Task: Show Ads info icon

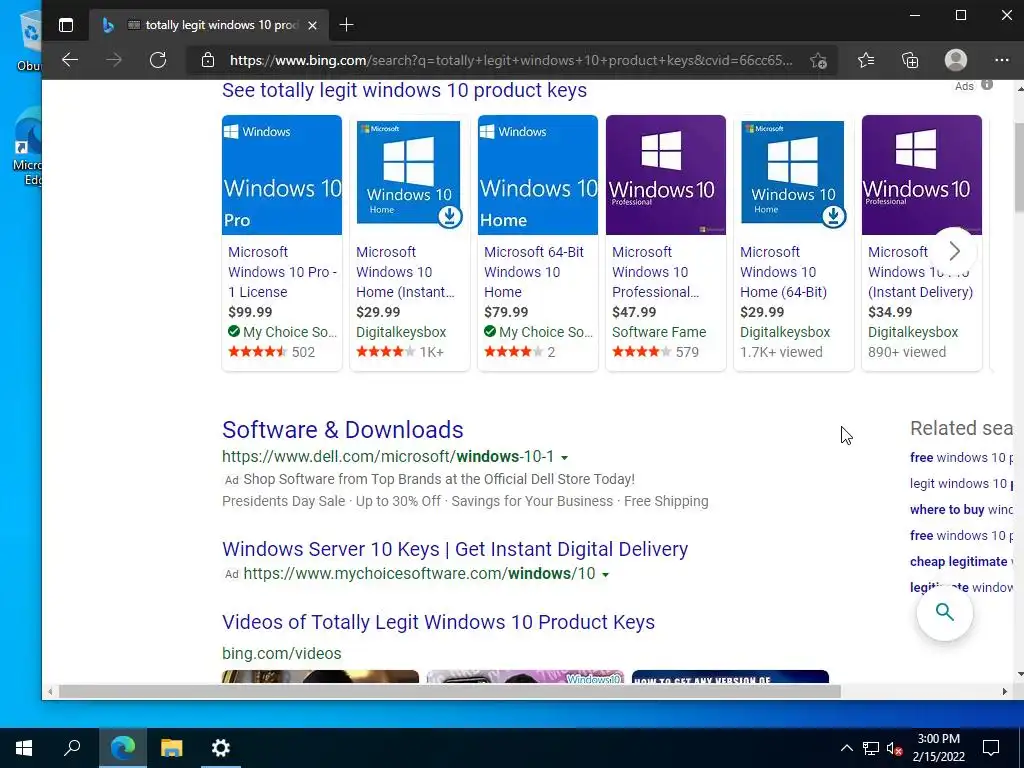Action: [x=987, y=85]
